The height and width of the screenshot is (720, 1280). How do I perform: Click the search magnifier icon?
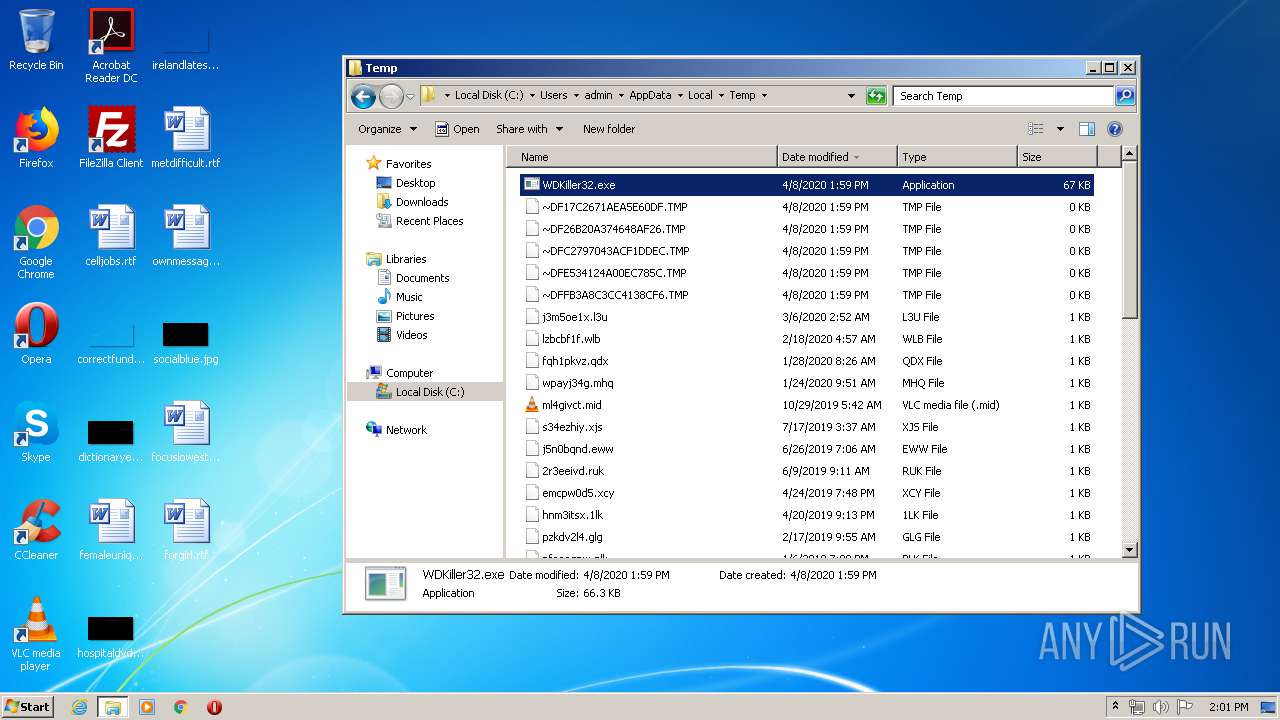coord(1125,96)
